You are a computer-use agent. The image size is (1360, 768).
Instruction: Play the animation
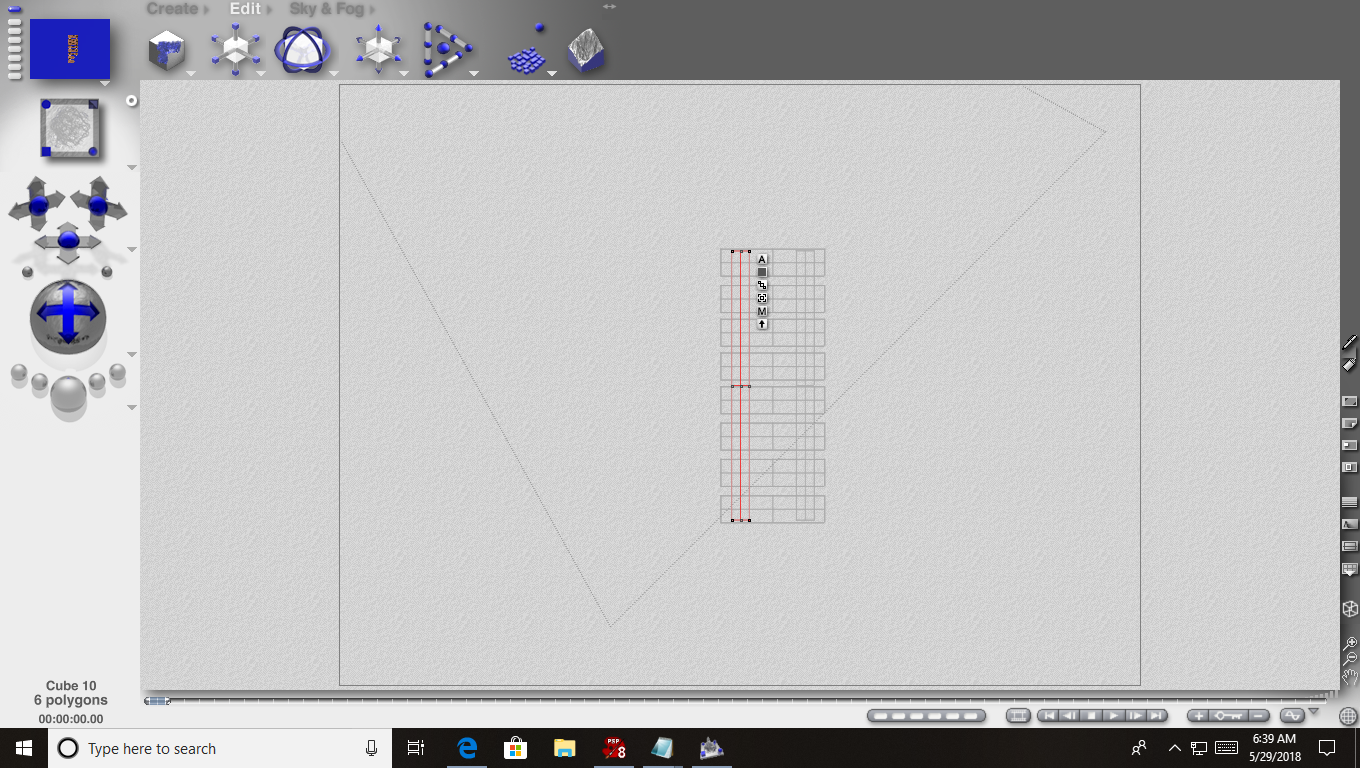point(1114,716)
